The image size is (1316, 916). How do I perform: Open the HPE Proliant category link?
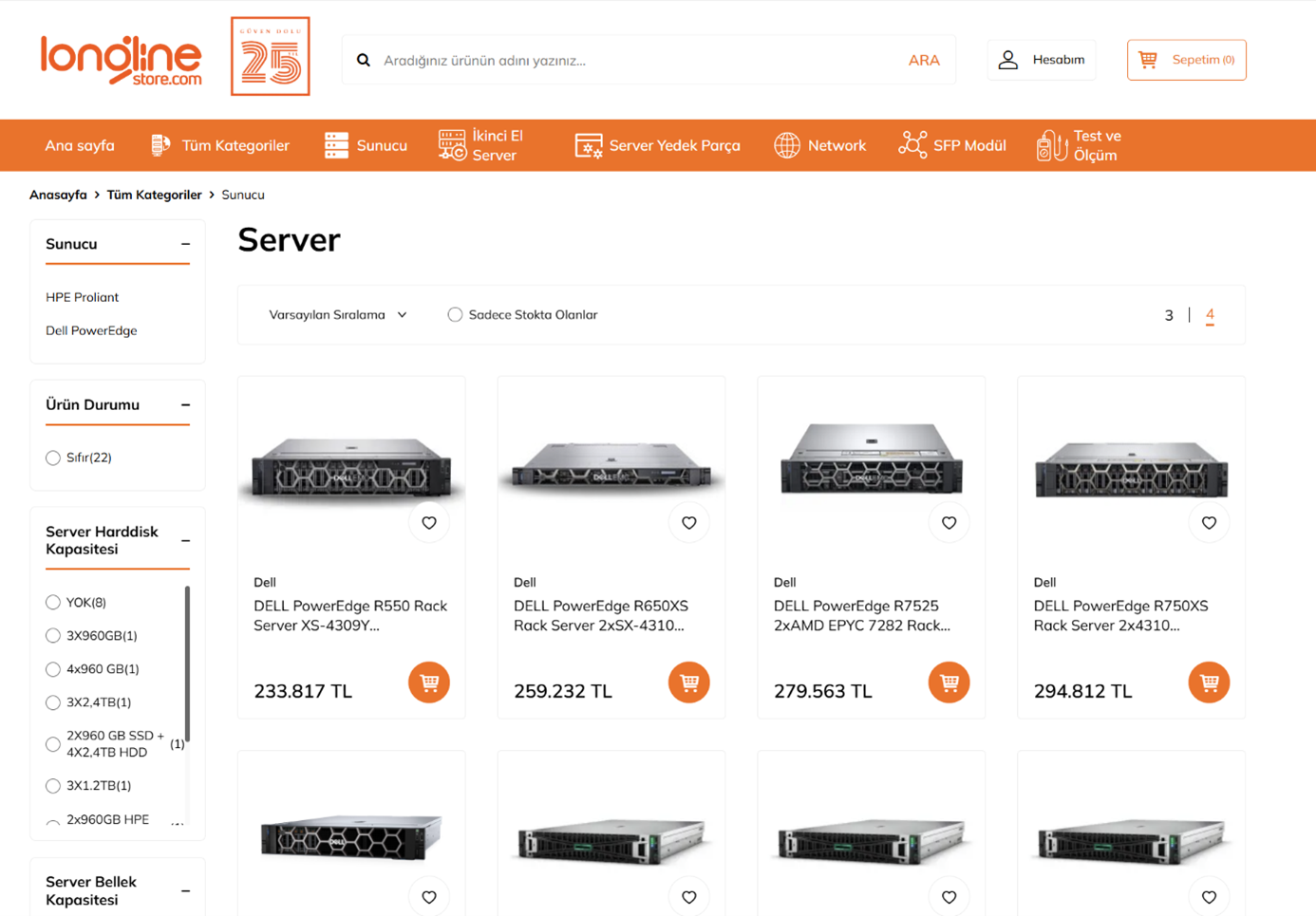click(x=83, y=297)
